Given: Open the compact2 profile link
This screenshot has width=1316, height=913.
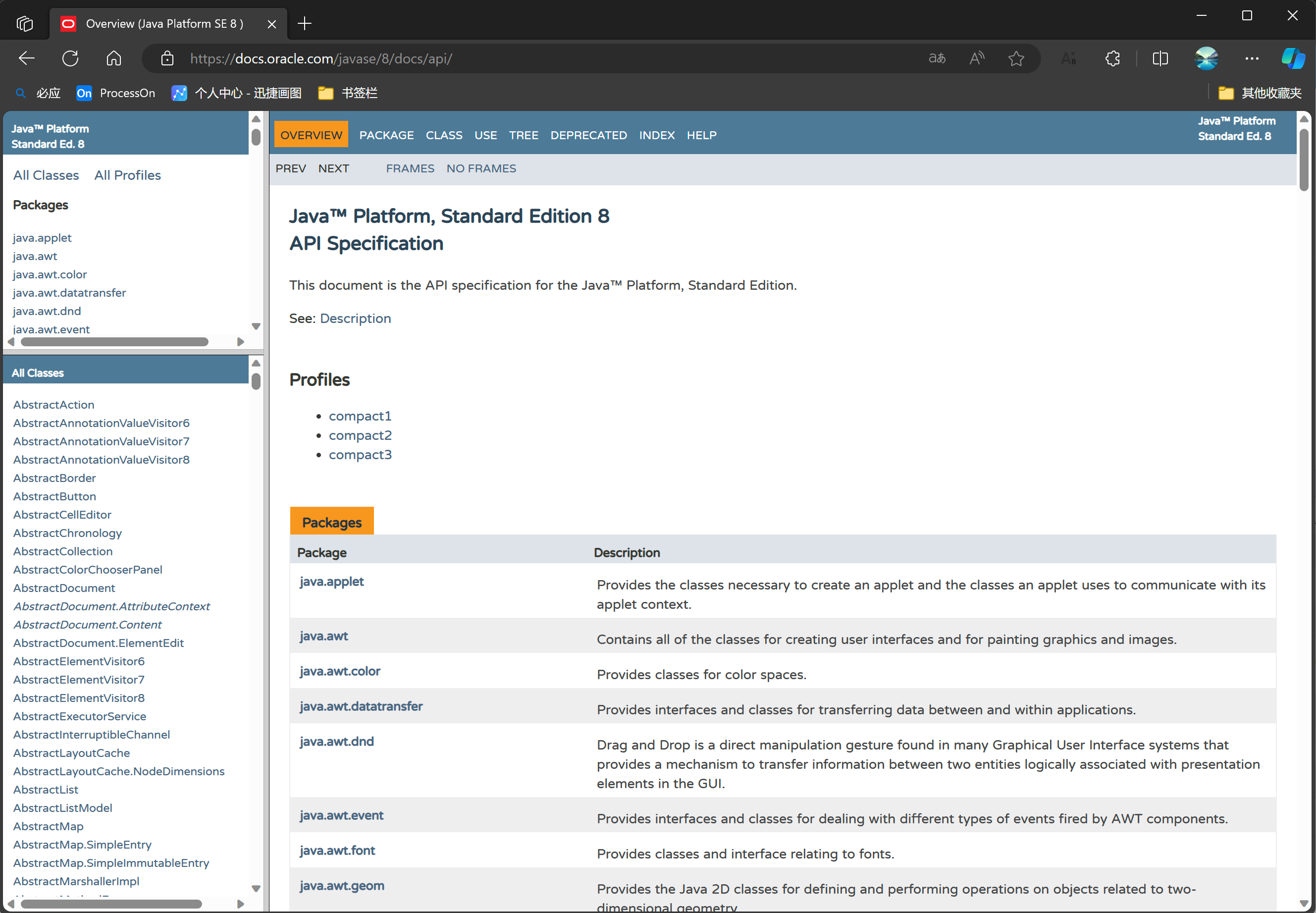Looking at the screenshot, I should [x=360, y=435].
